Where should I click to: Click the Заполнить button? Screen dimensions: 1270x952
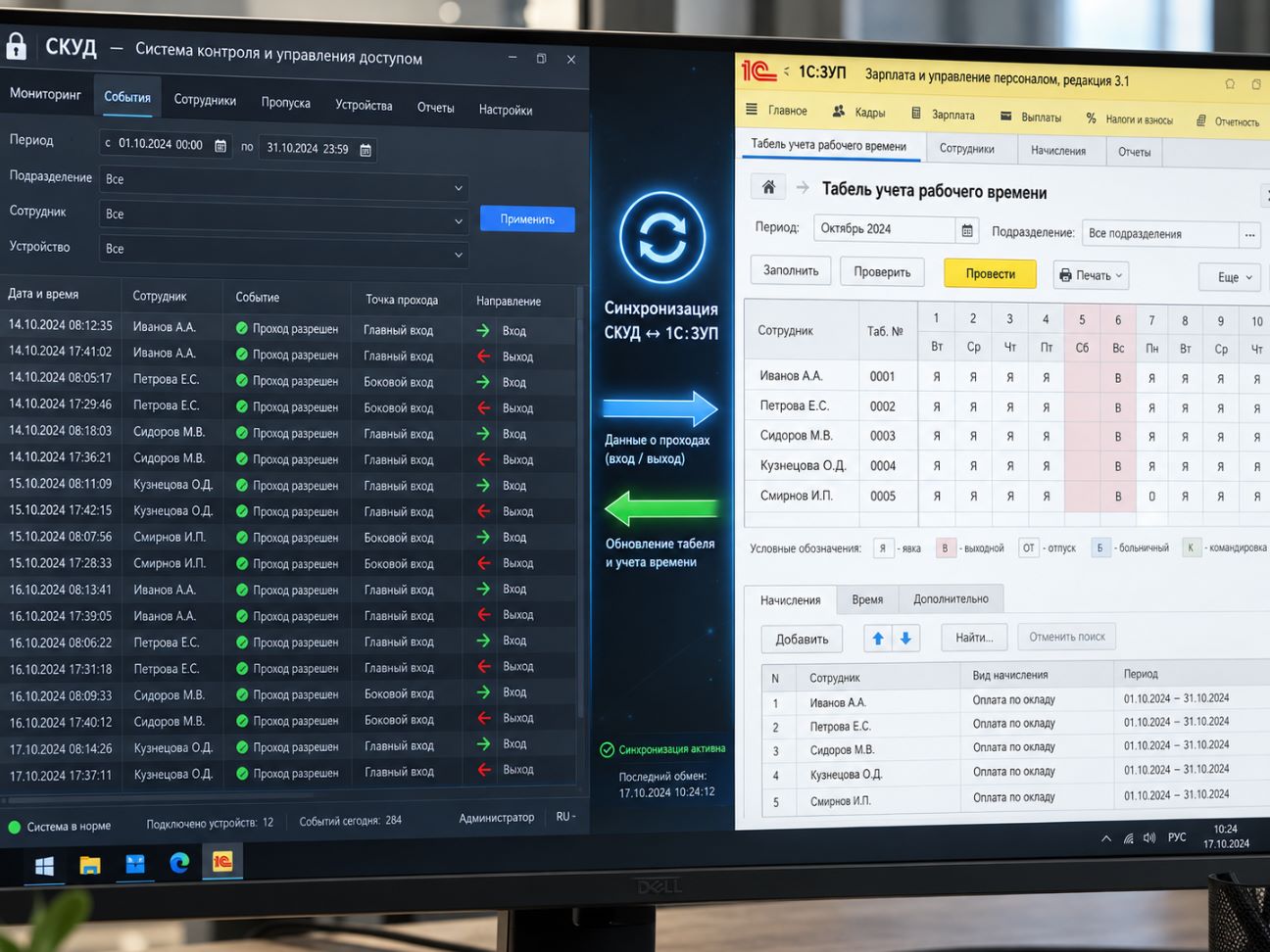[x=791, y=270]
